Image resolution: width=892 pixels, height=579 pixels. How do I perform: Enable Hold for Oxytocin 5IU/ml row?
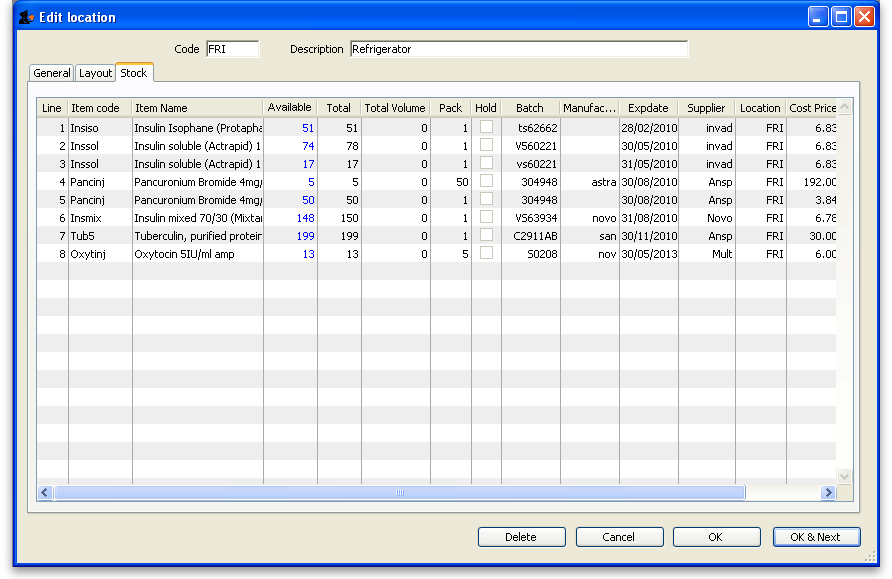click(x=486, y=253)
